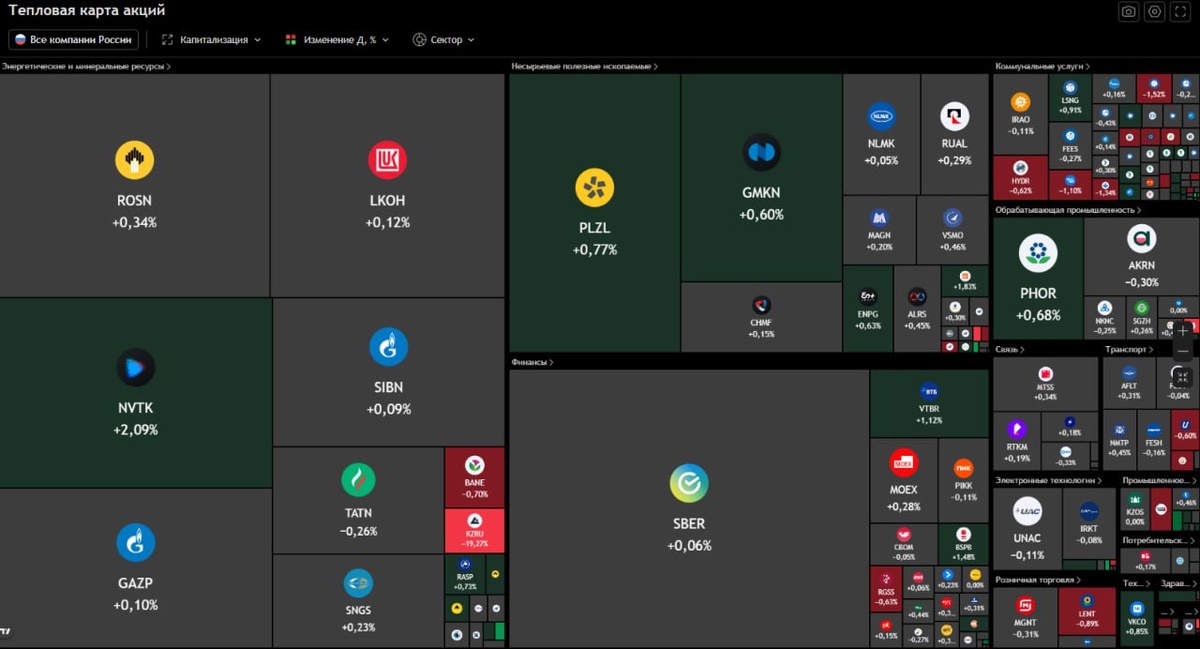Open heatmap settings hexagon icon
This screenshot has height=649, width=1200.
pyautogui.click(x=1154, y=11)
